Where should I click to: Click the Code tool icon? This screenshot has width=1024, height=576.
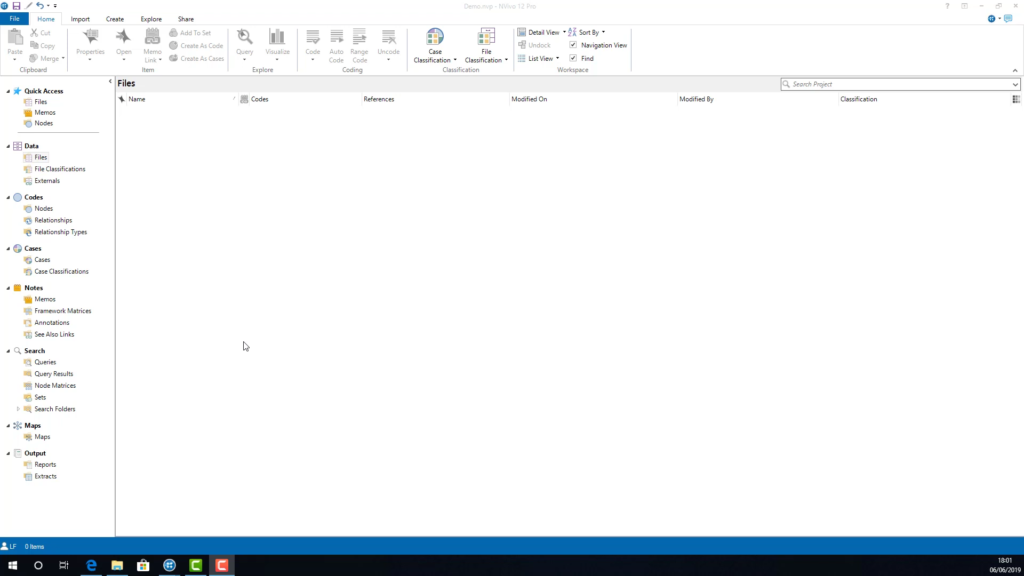(313, 38)
